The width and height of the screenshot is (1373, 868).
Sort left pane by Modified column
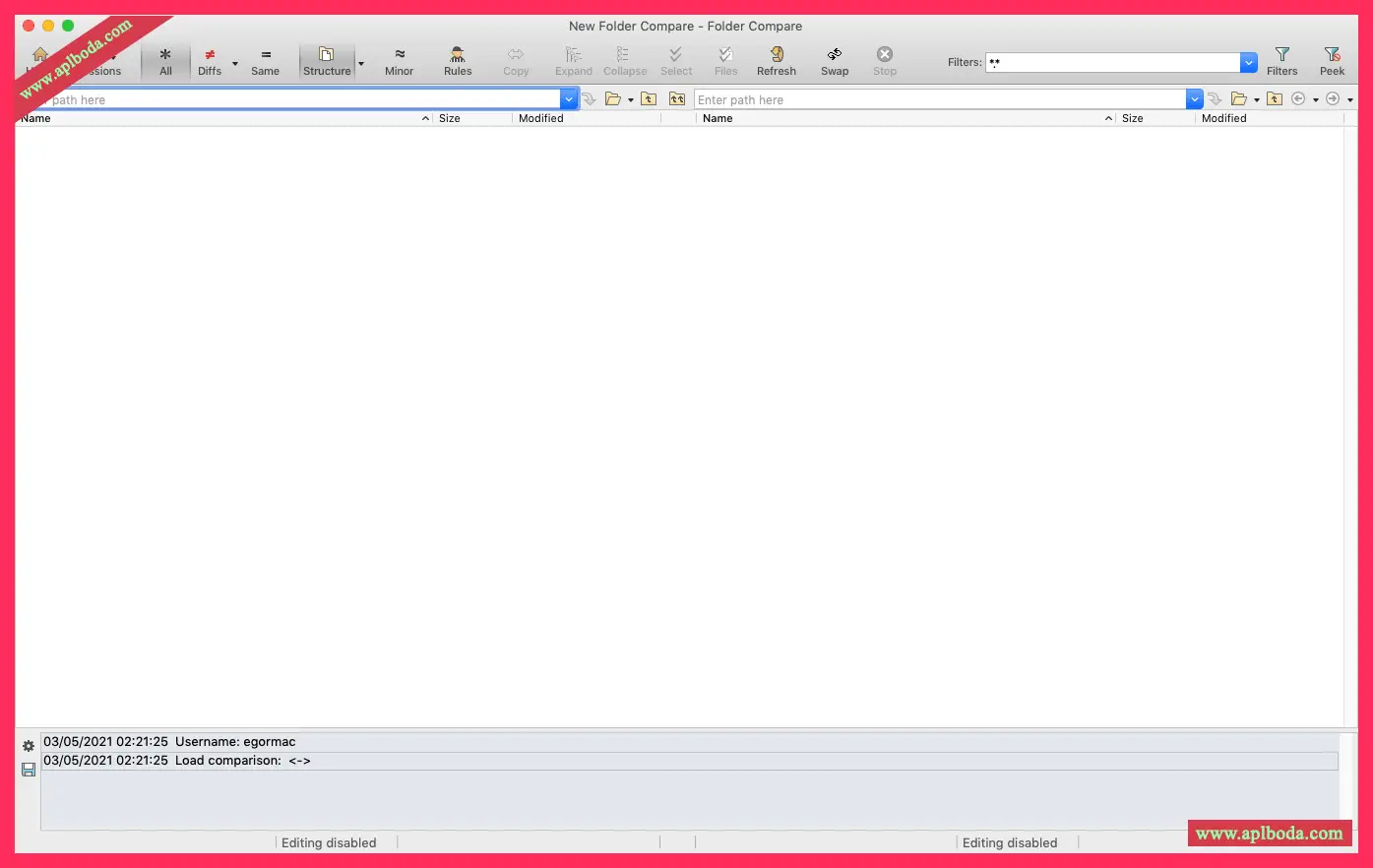click(x=541, y=118)
